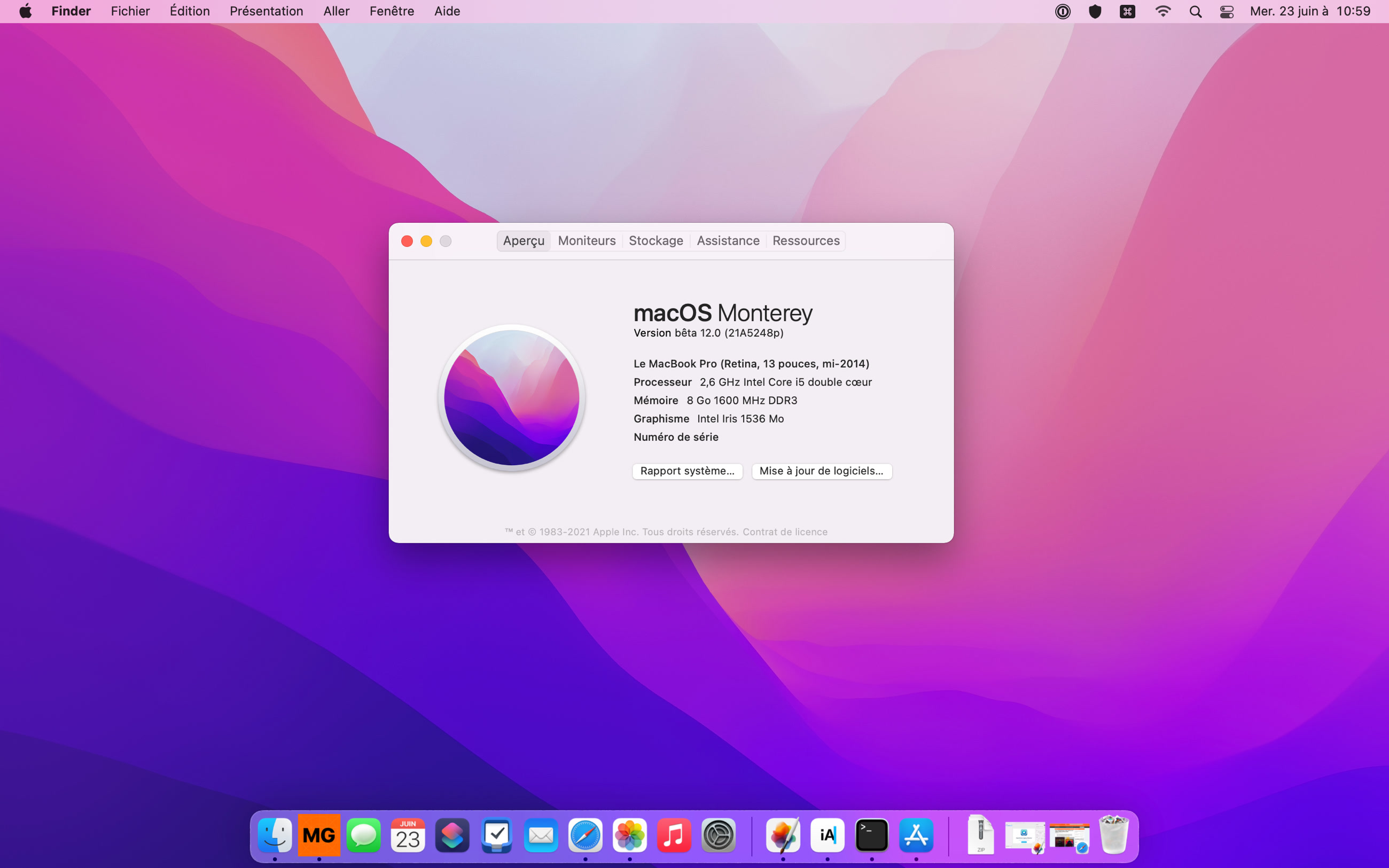Viewport: 1389px width, 868px height.
Task: Open Spotlight search from the menu bar
Action: tap(1195, 11)
